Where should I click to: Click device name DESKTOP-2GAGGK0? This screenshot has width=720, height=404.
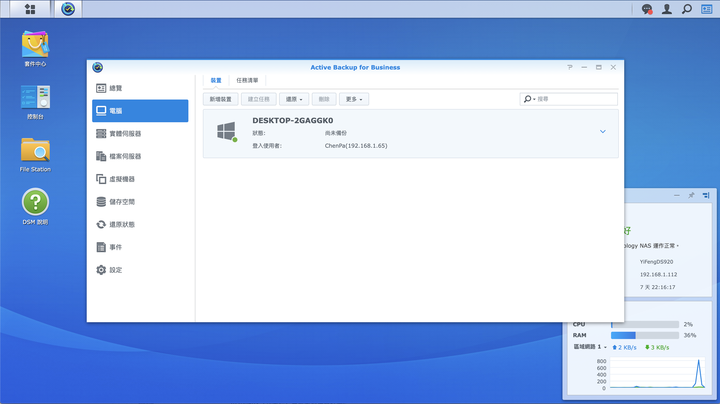(292, 120)
